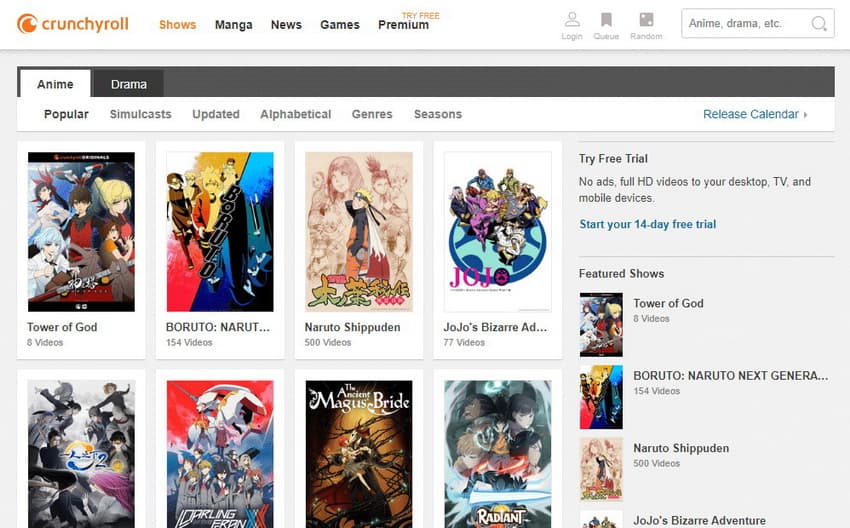
Task: Click JoJo's Bizarre Ad... title under grid poster
Action: click(495, 327)
